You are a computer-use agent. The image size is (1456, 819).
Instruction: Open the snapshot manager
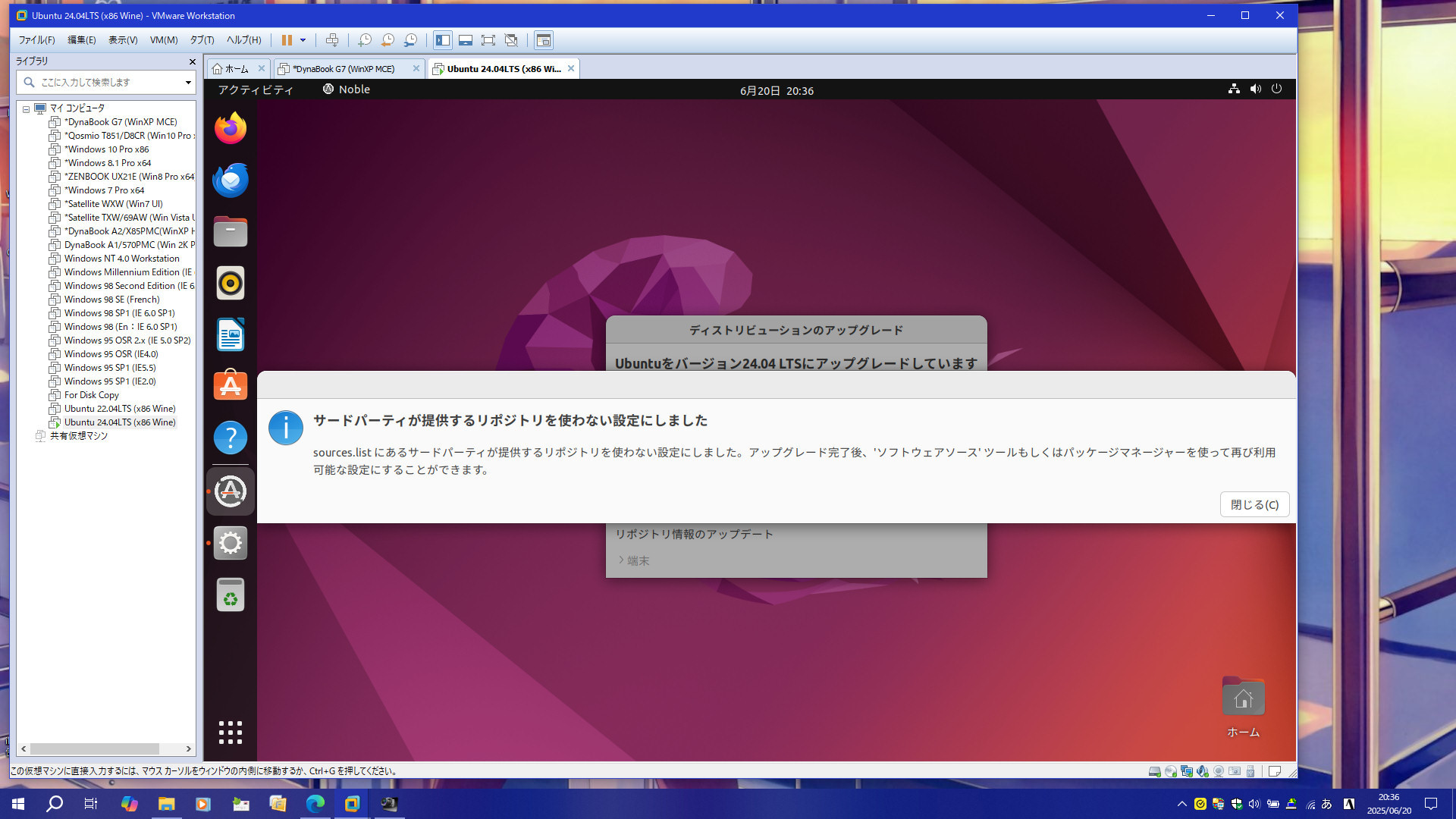(410, 40)
